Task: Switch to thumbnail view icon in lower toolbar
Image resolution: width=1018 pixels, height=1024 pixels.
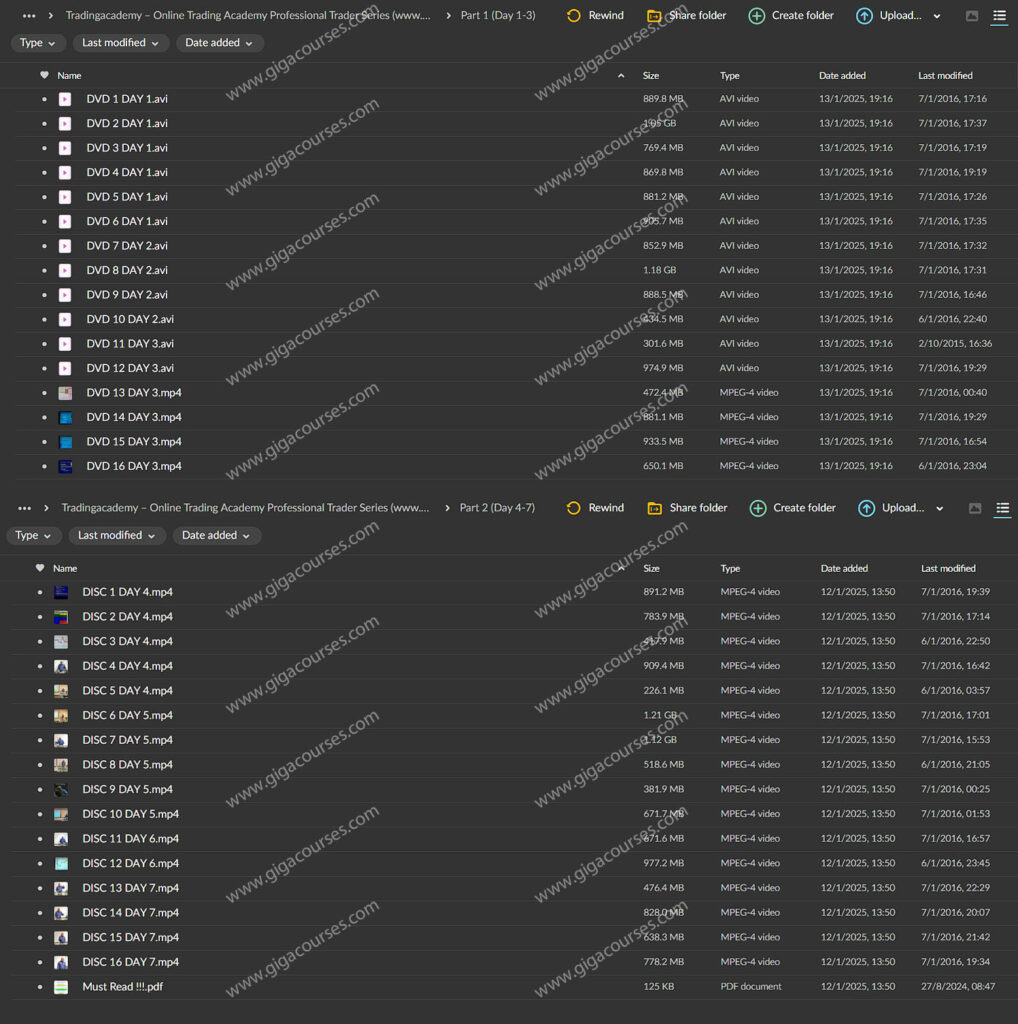Action: [975, 508]
